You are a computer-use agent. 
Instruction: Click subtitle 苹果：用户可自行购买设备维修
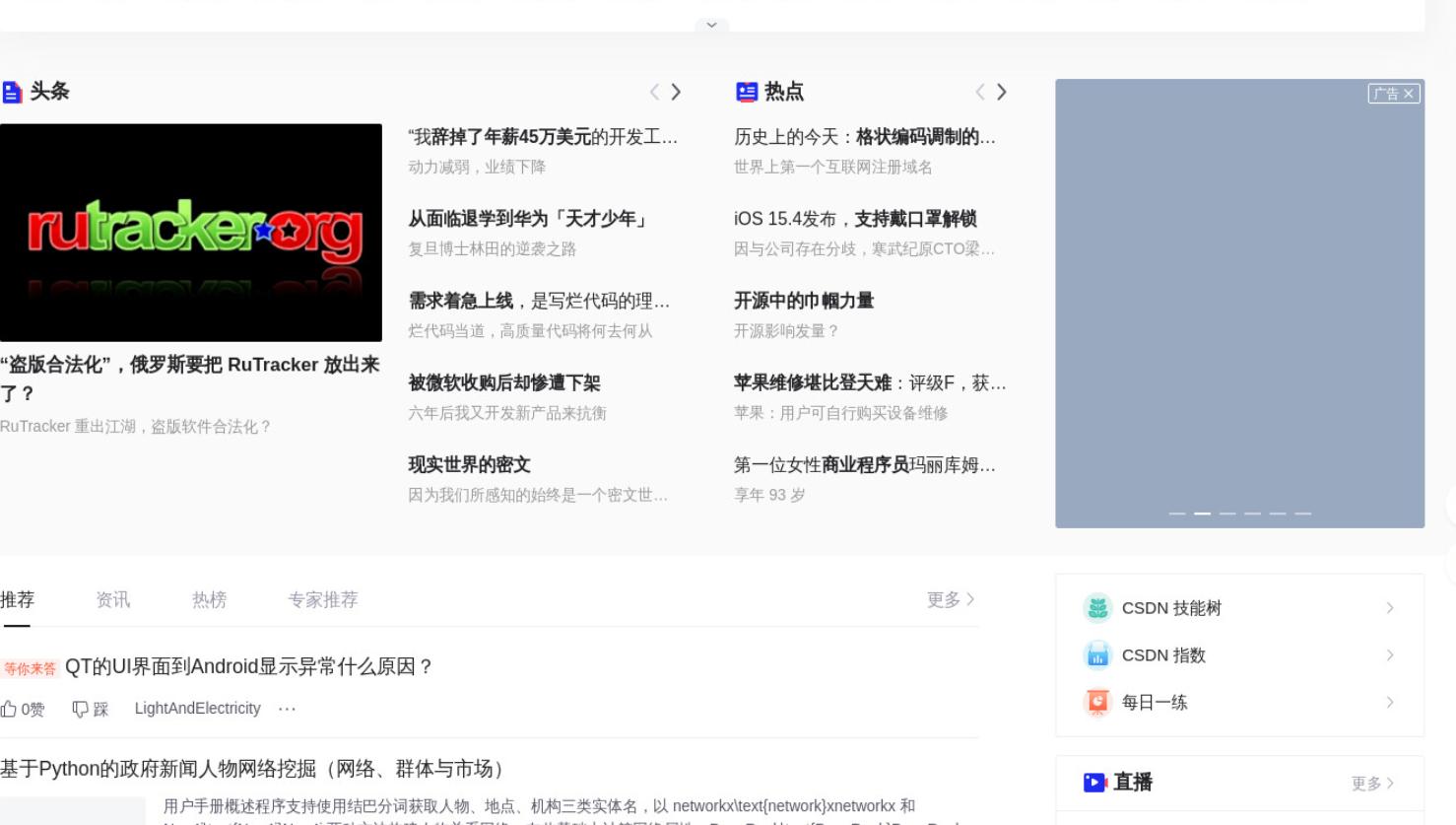click(x=840, y=413)
